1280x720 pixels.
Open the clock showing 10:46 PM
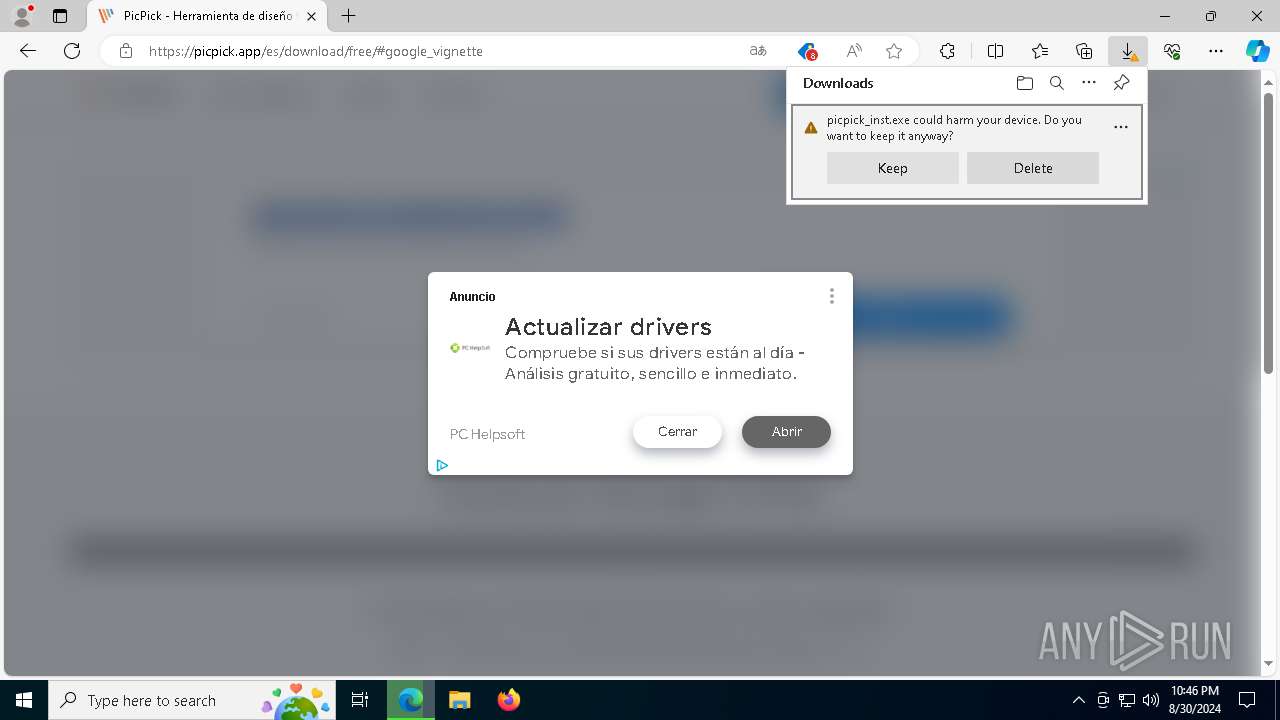pyautogui.click(x=1194, y=700)
